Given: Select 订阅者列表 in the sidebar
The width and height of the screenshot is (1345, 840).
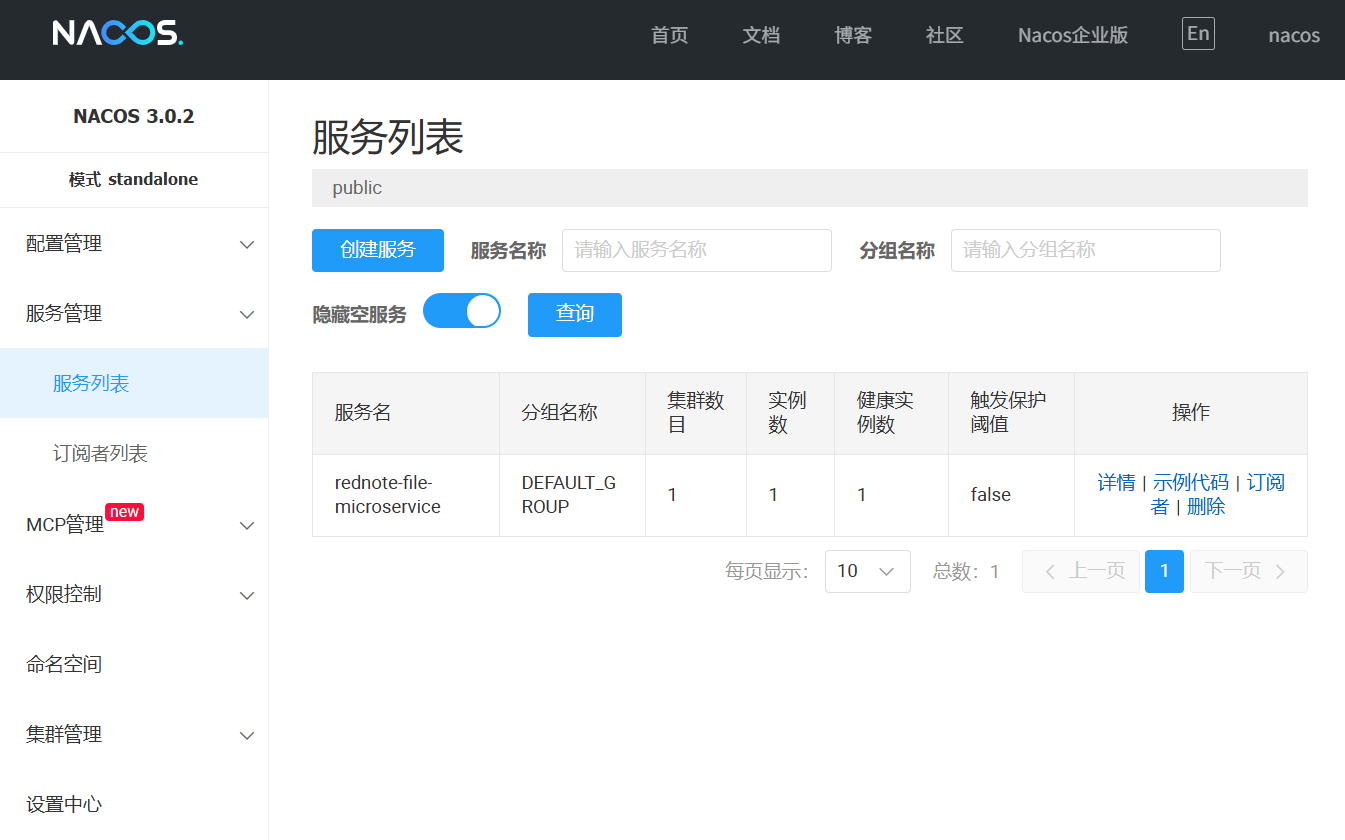Looking at the screenshot, I should pyautogui.click(x=134, y=453).
